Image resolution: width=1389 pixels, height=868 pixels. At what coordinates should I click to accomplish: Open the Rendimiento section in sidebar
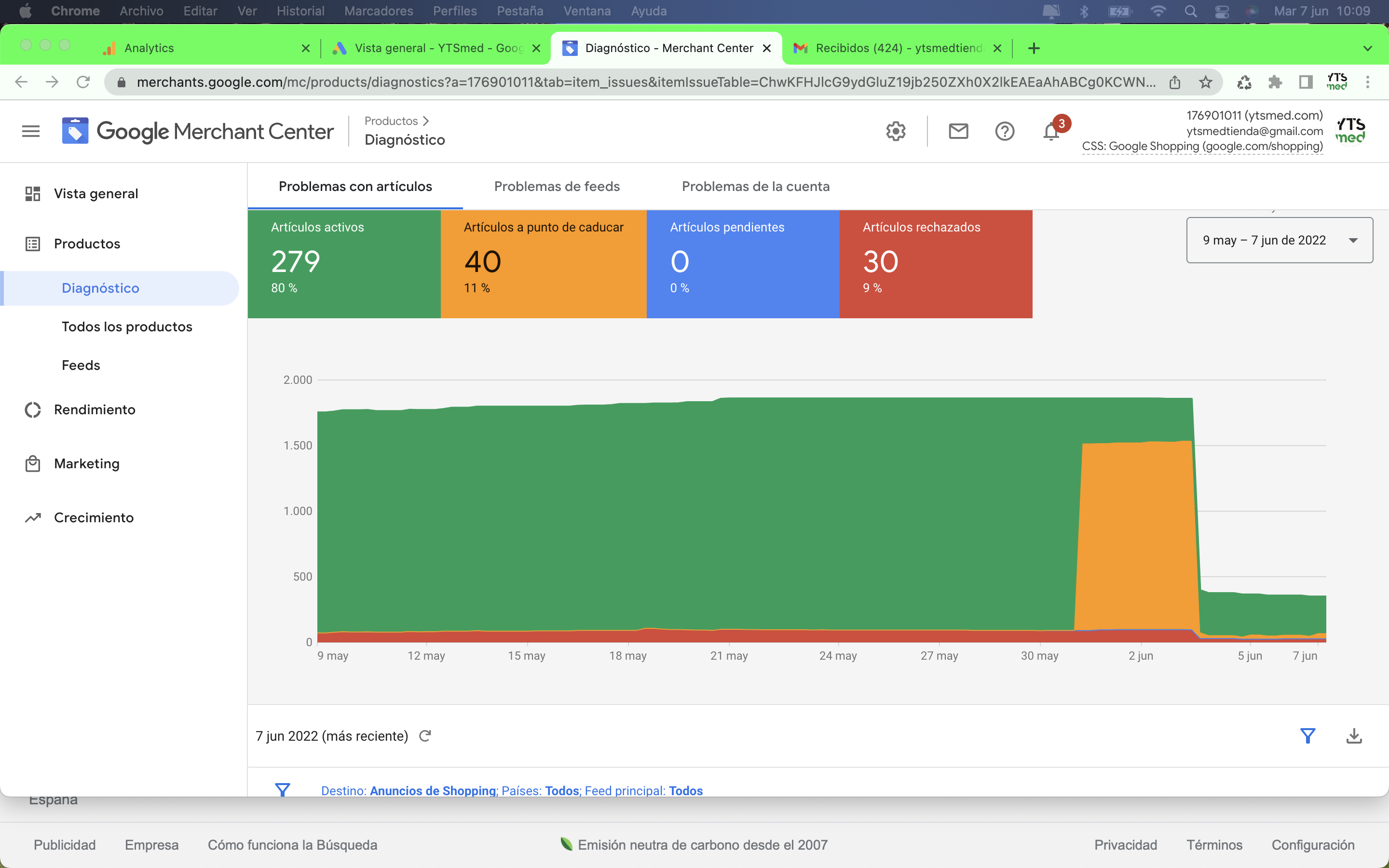[x=95, y=409]
